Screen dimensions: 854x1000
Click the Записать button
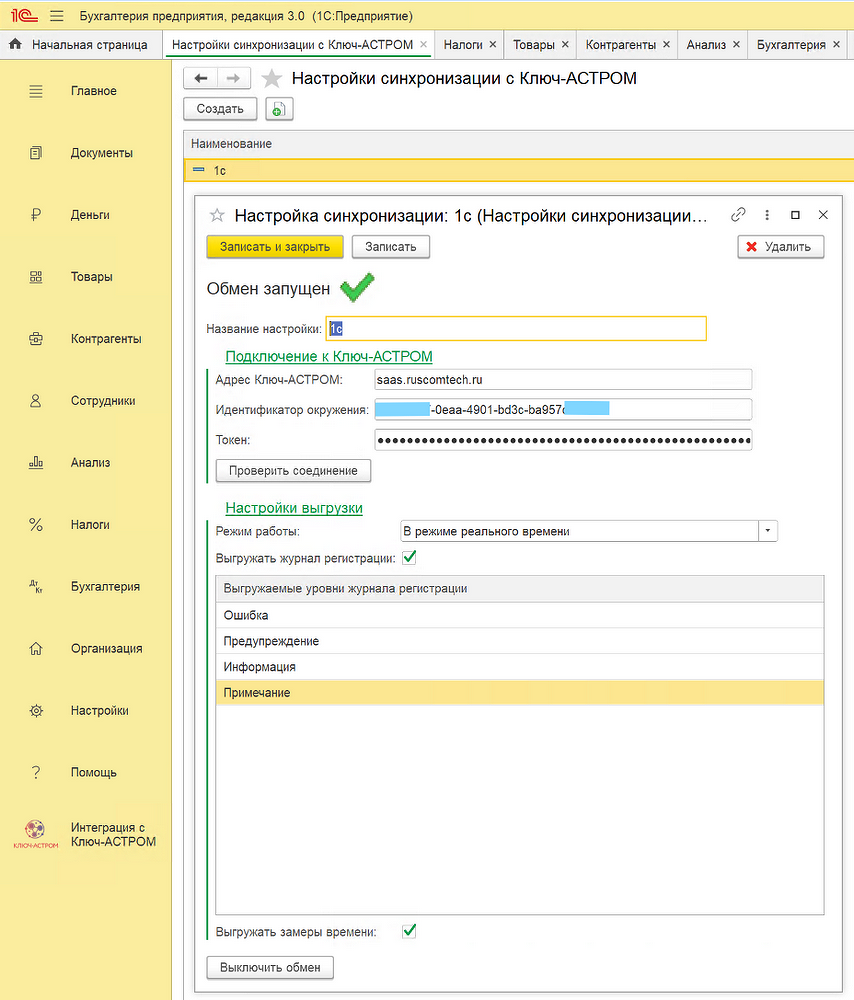tap(390, 247)
